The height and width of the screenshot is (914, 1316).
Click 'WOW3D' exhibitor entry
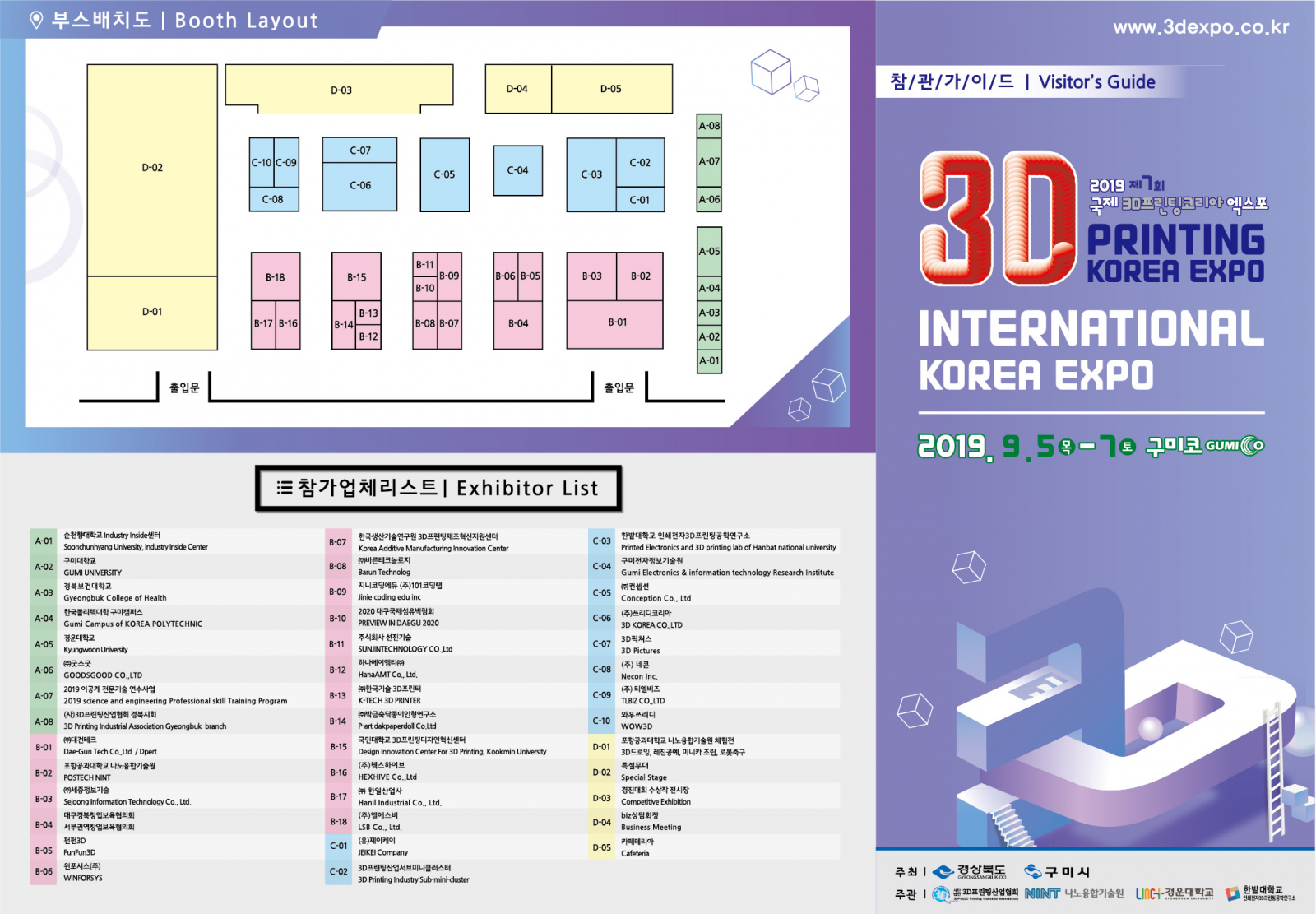(x=637, y=727)
